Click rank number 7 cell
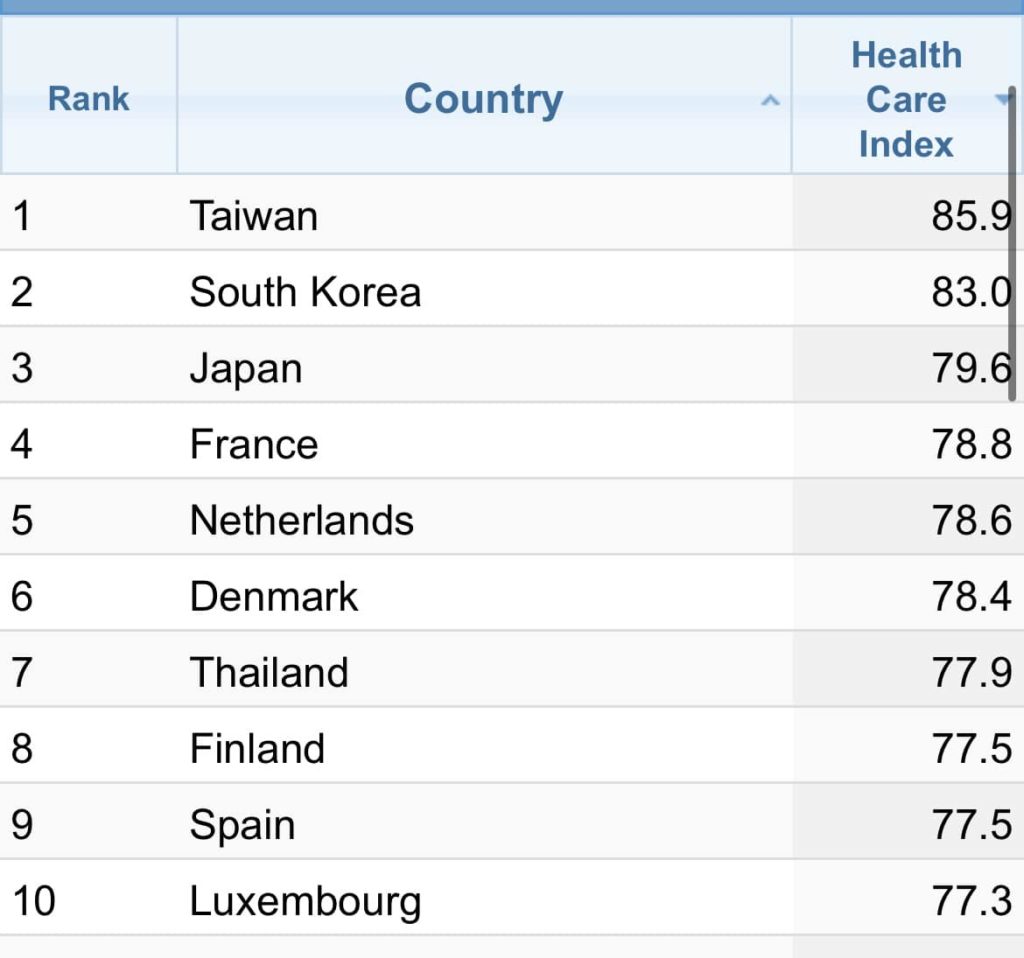The image size is (1024, 958). coord(22,672)
